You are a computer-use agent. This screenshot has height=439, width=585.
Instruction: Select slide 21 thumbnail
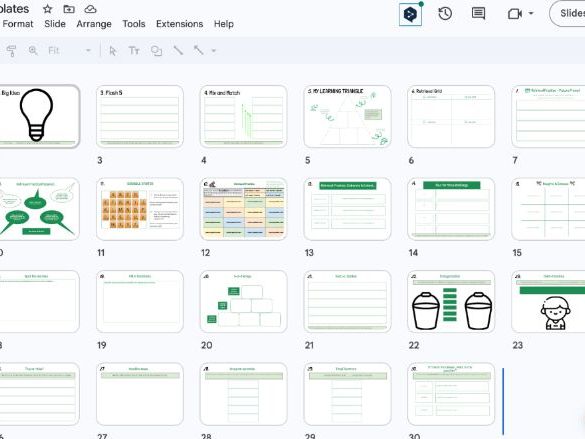tap(347, 301)
